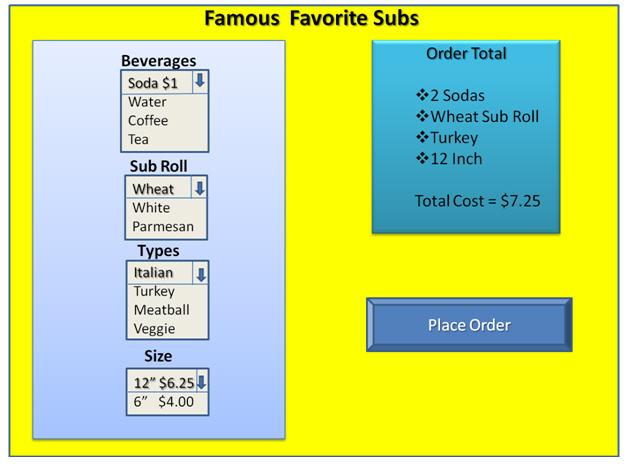Select the 6" $4.00 size

(x=166, y=402)
